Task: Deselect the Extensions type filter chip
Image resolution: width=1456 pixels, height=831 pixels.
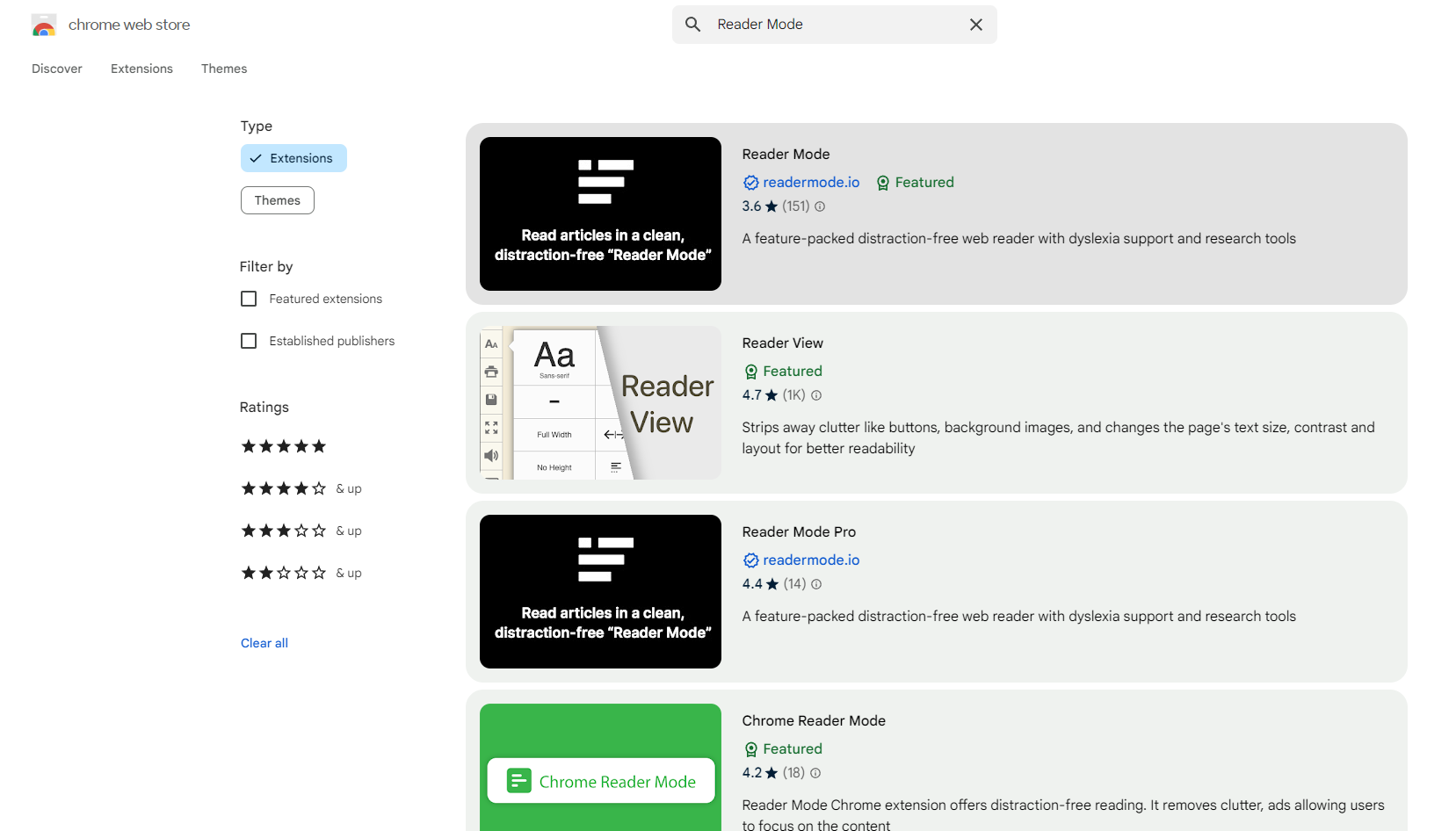Action: click(x=293, y=158)
